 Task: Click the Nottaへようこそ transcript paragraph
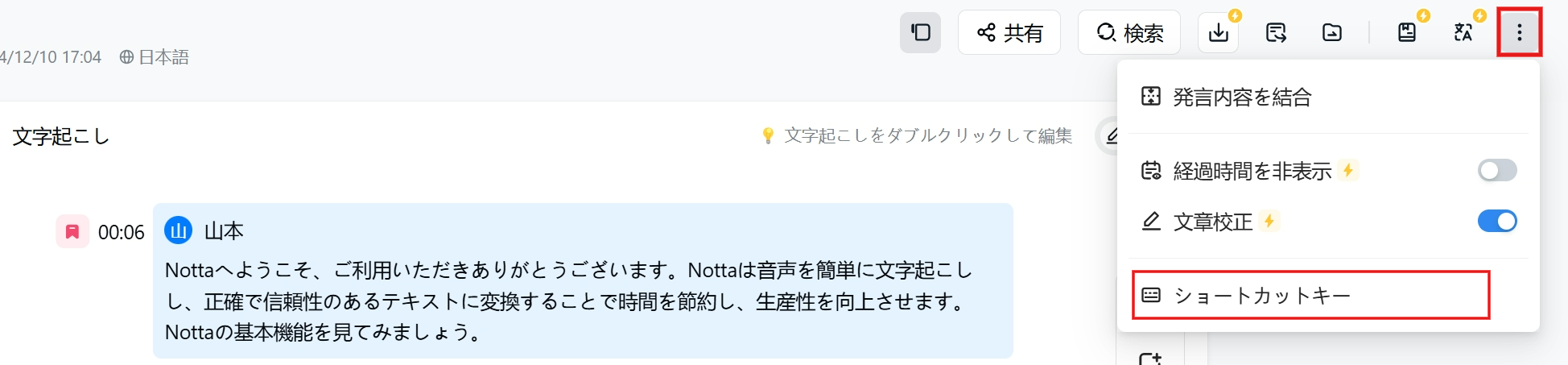(x=568, y=301)
